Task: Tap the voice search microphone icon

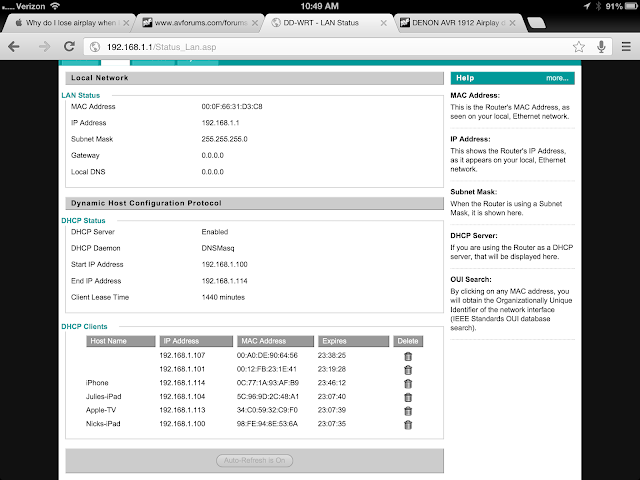Action: [601, 47]
